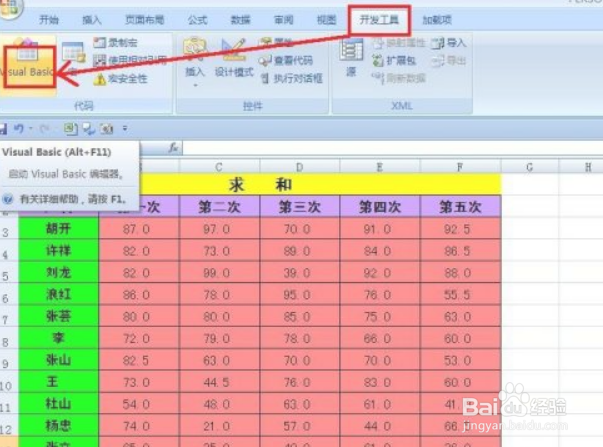This screenshot has height=447, width=603.
Task: Select column G header
Action: point(530,167)
